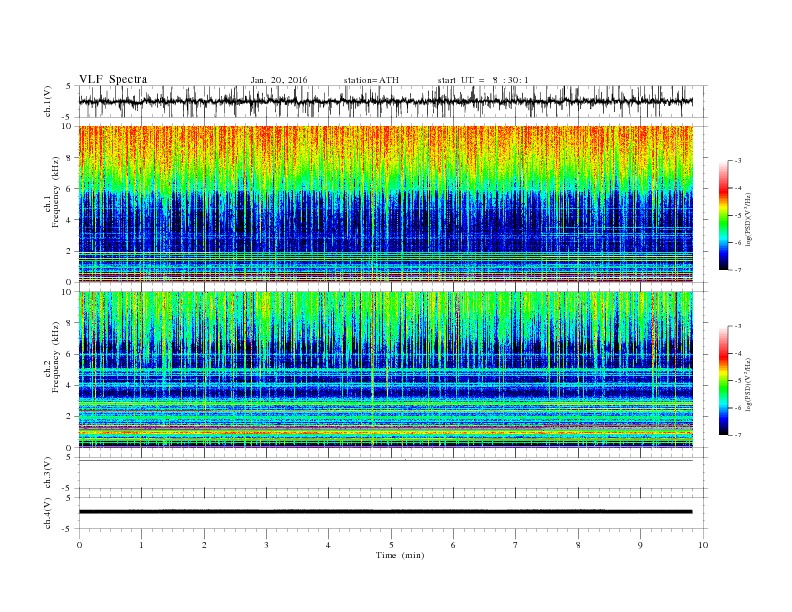
Task: Click the "ch.1(V)" waveform axis label
Action: (48, 101)
